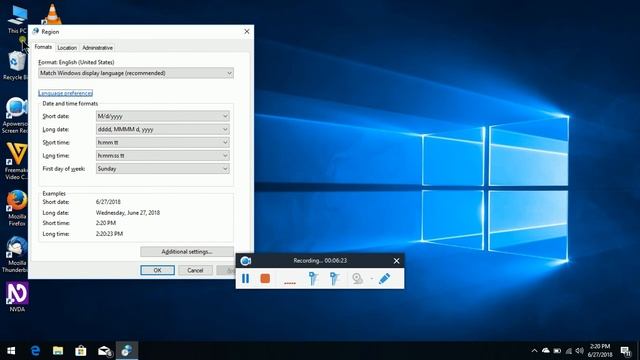Screen dimensions: 640x360
Task: Select the Freemake Video Converter desktop icon
Action: (16, 162)
